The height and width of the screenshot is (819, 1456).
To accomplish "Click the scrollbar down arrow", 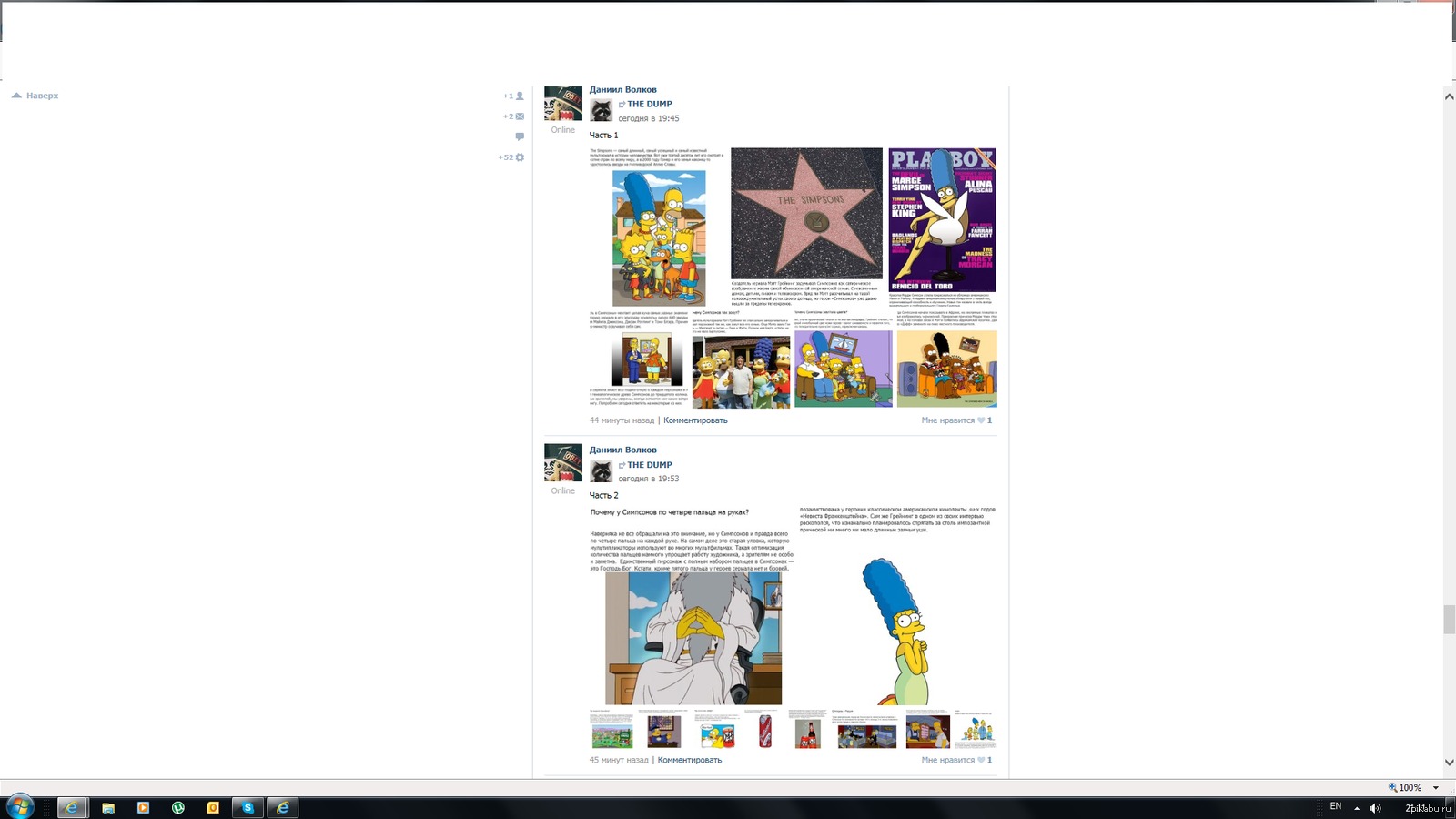I will click(1449, 763).
